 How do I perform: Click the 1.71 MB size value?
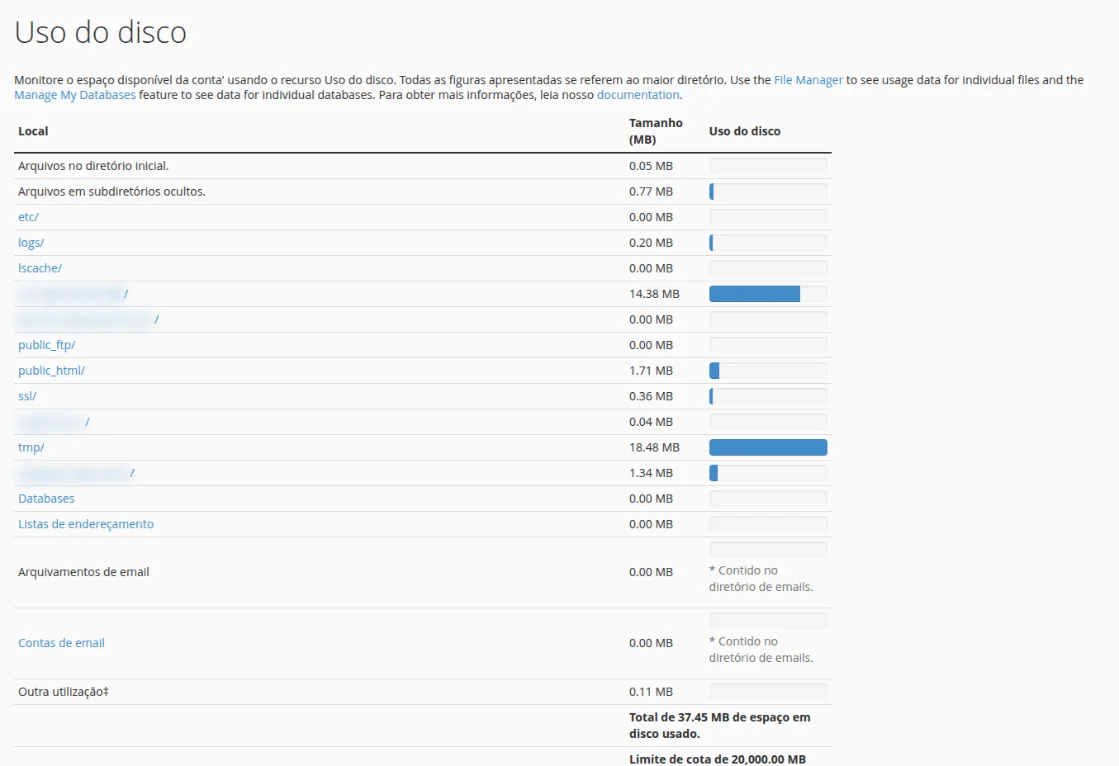tap(651, 371)
